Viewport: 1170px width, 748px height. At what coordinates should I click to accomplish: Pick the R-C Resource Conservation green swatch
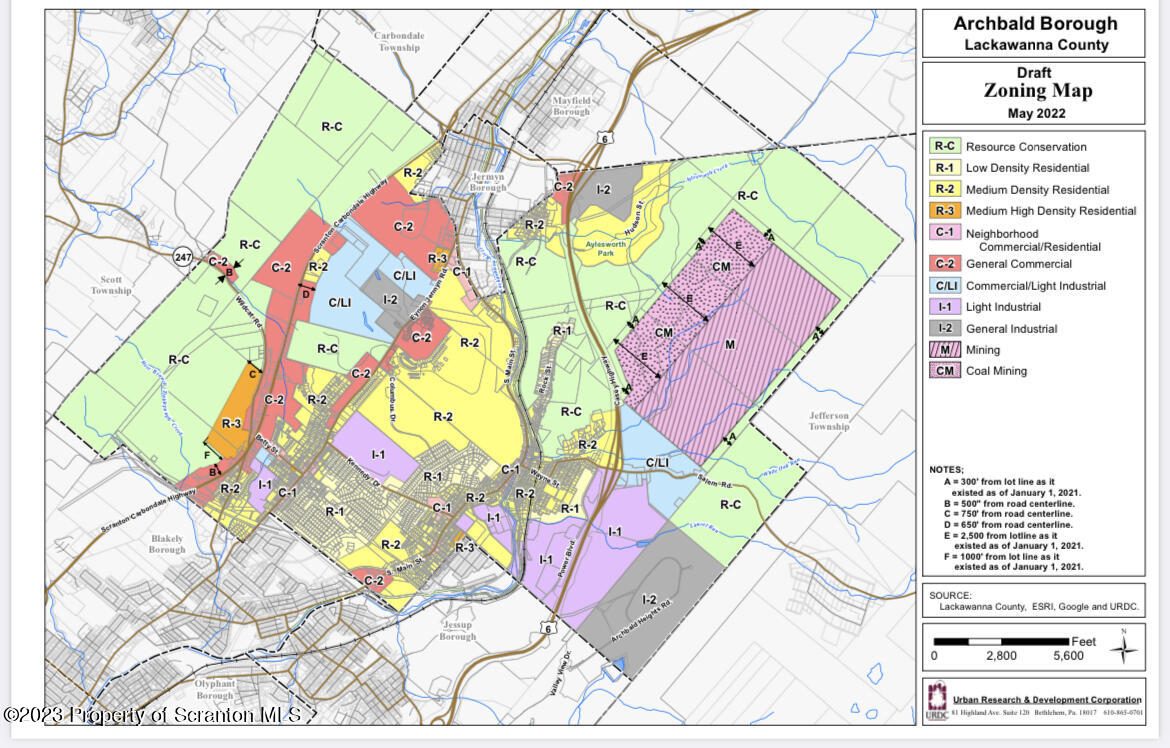[x=944, y=147]
